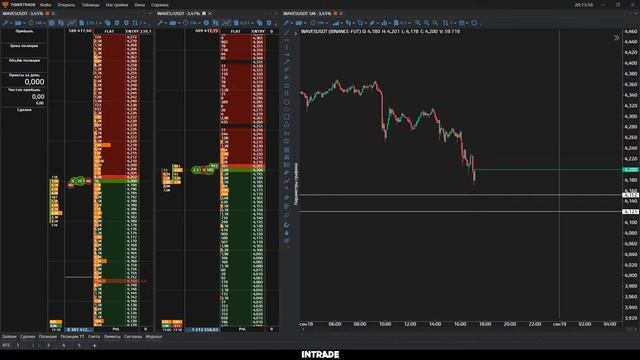Image resolution: width=640 pixels, height=360 pixels.
Task: Click the candle chart type icon in chart toolbar
Action: coord(349,23)
